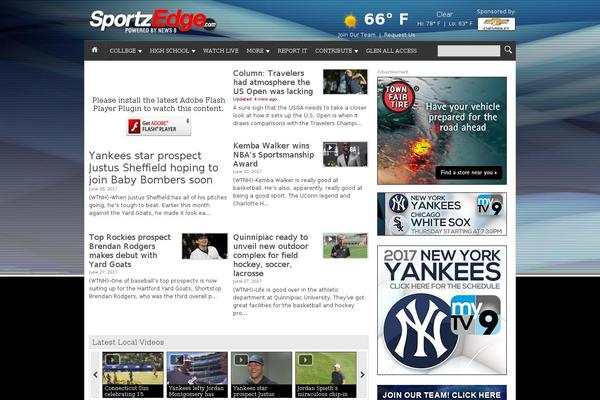Focus the site search input field

[x=469, y=51]
